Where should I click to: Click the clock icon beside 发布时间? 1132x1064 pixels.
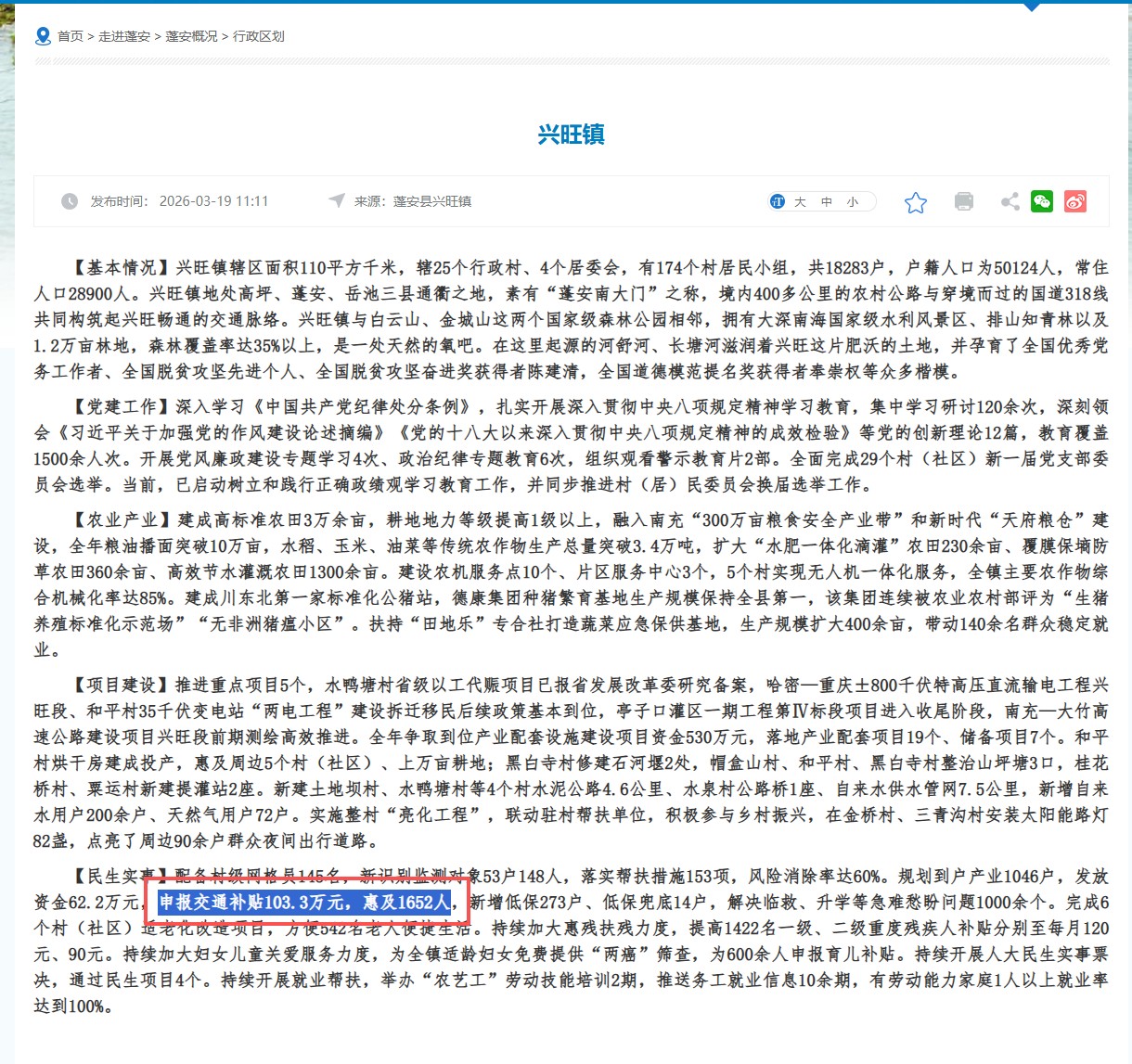coord(70,201)
